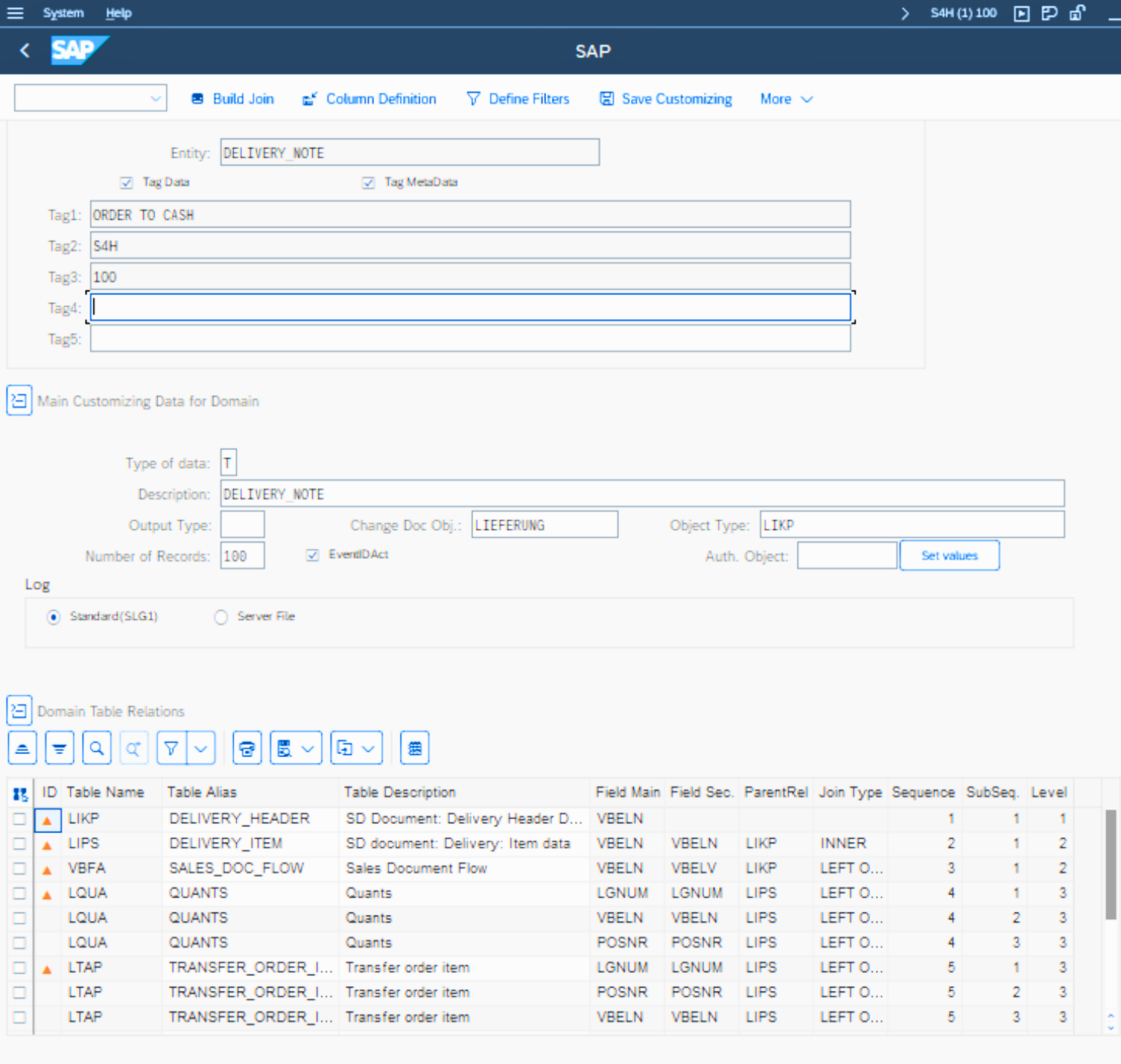This screenshot has height=1064, width=1121.
Task: Click the sort ascending icon in table toolbar
Action: (22, 748)
